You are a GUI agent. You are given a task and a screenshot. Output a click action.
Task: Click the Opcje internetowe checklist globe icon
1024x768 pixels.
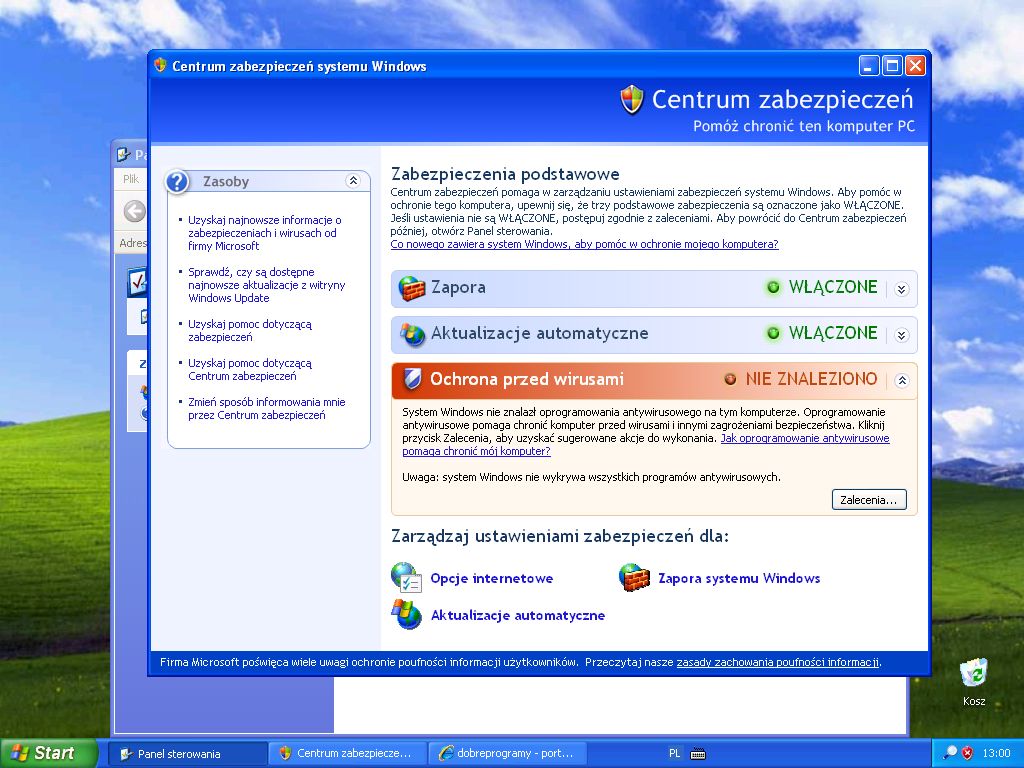point(406,577)
